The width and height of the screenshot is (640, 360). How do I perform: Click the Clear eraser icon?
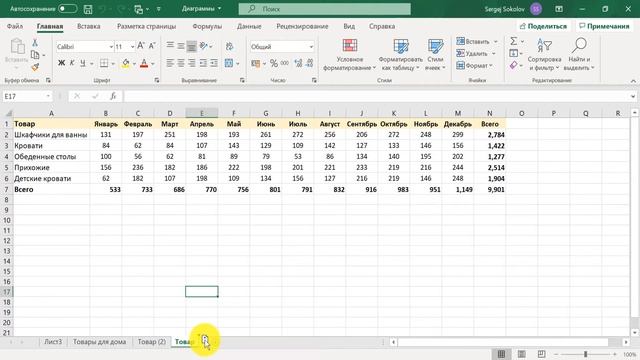click(513, 65)
